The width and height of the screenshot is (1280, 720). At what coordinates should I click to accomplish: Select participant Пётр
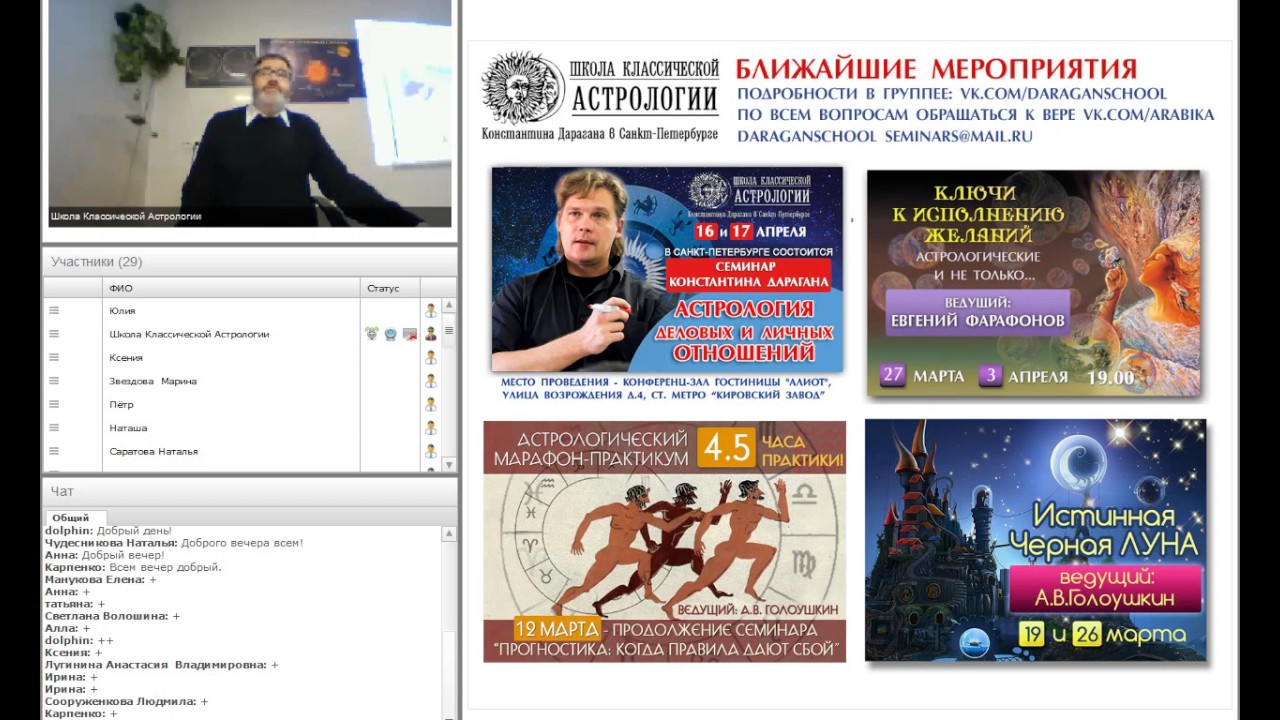[121, 405]
